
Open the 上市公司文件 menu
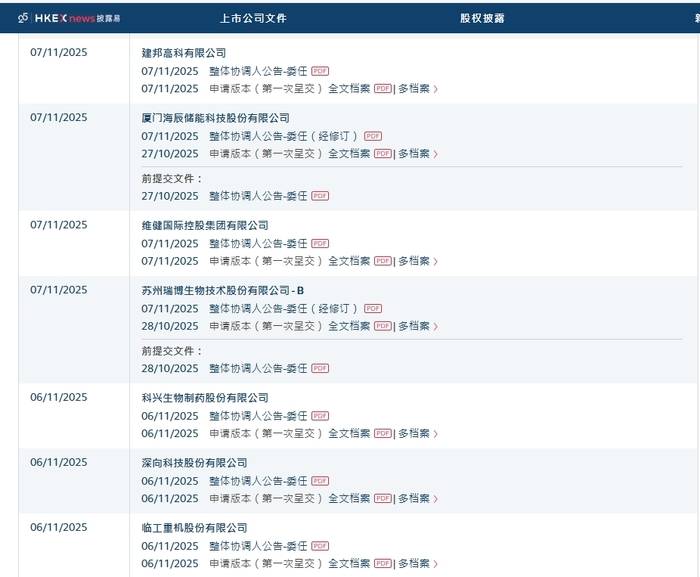coord(253,18)
